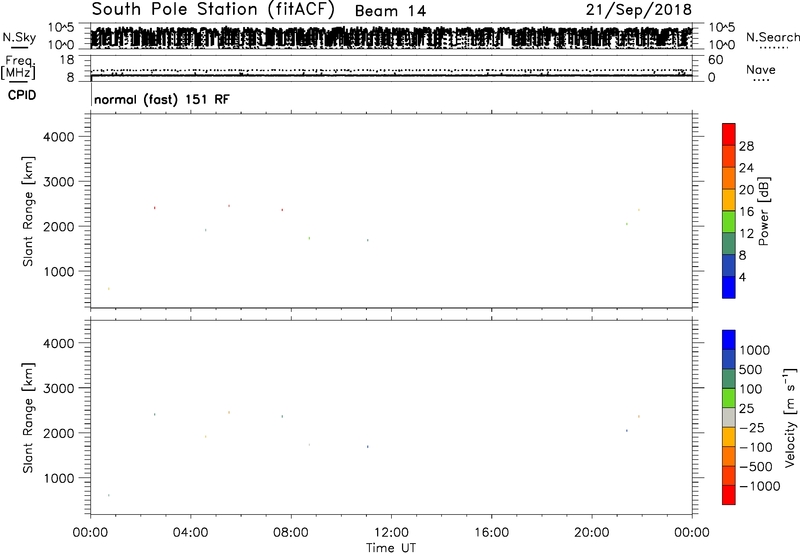Select the "N.Search" legend label
The image size is (800, 554).
(x=773, y=37)
